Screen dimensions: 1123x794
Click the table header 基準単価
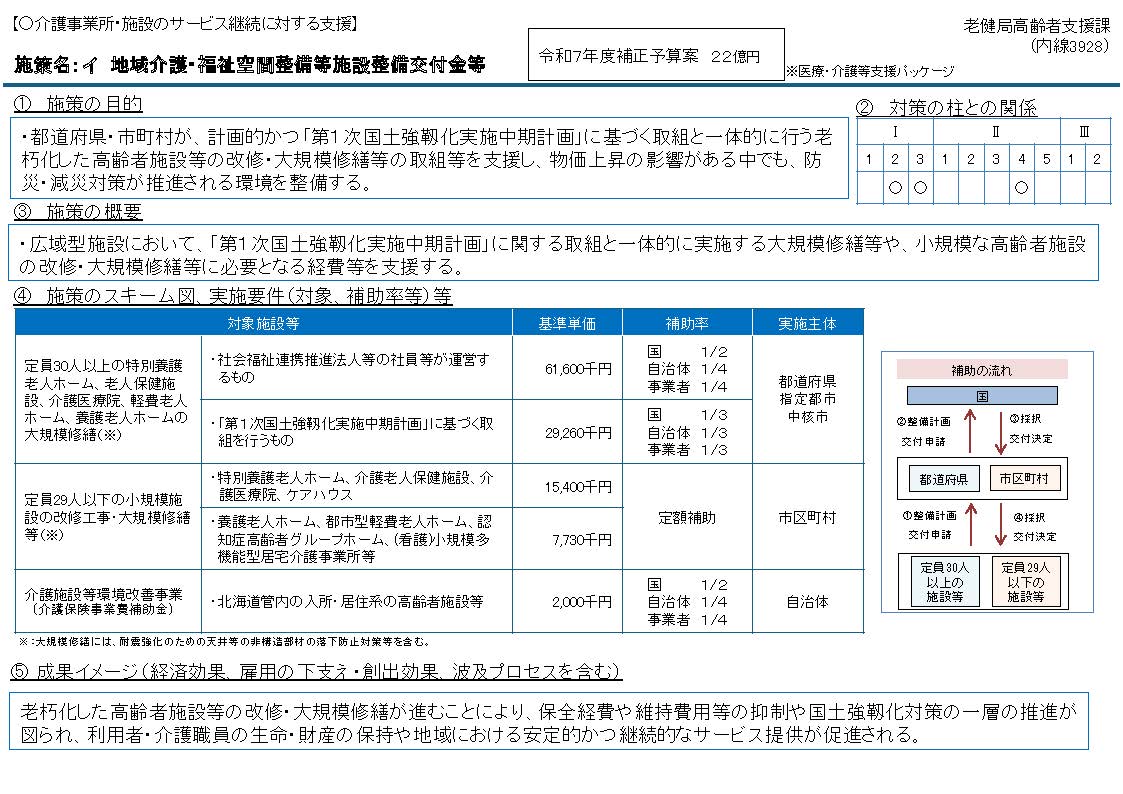567,323
